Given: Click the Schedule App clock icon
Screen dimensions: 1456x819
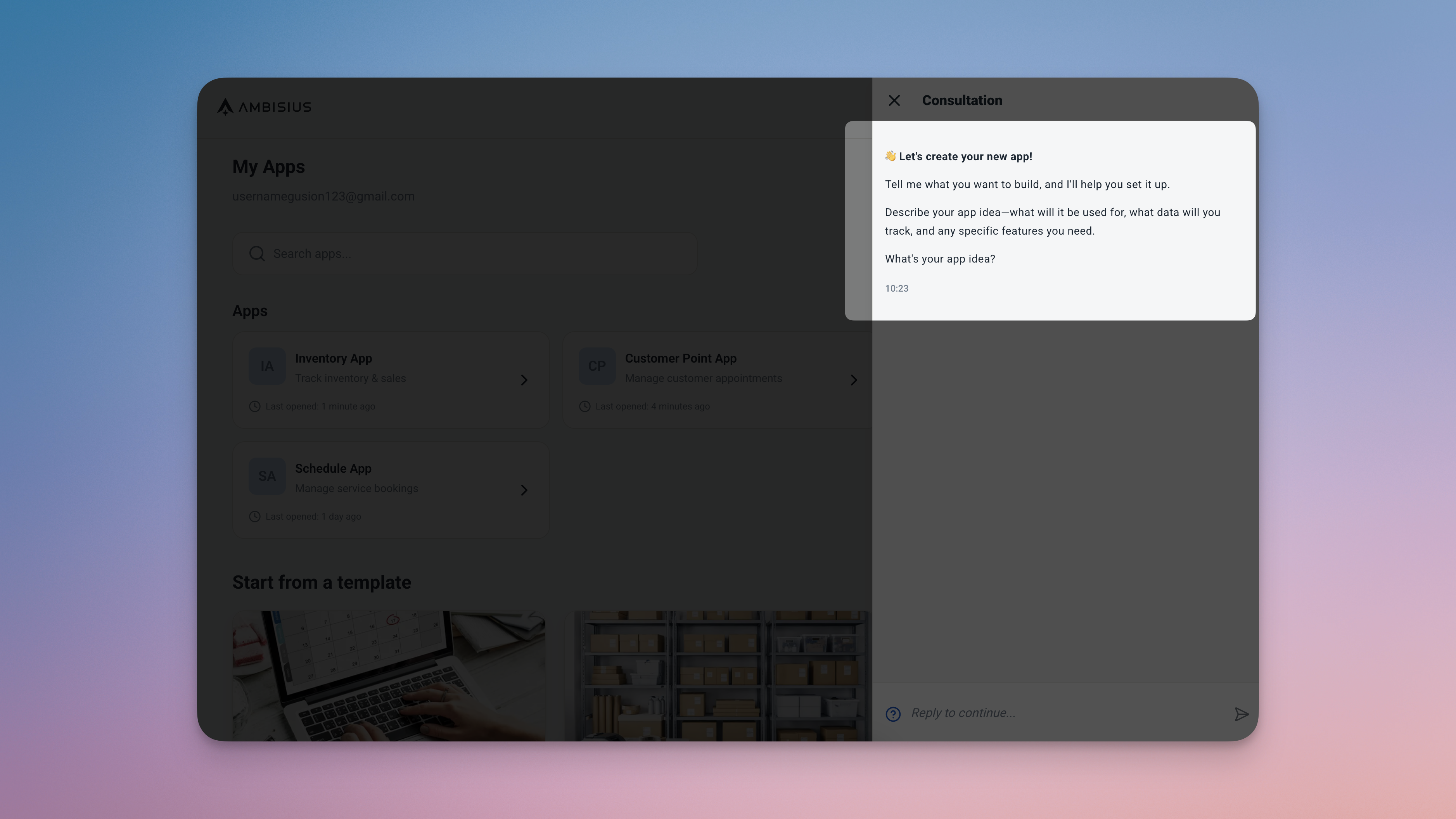Looking at the screenshot, I should (255, 517).
